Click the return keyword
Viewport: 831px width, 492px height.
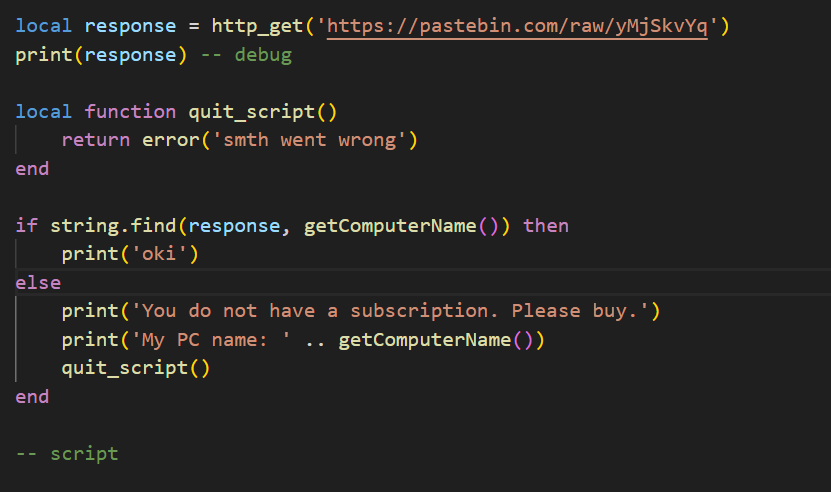pos(96,140)
